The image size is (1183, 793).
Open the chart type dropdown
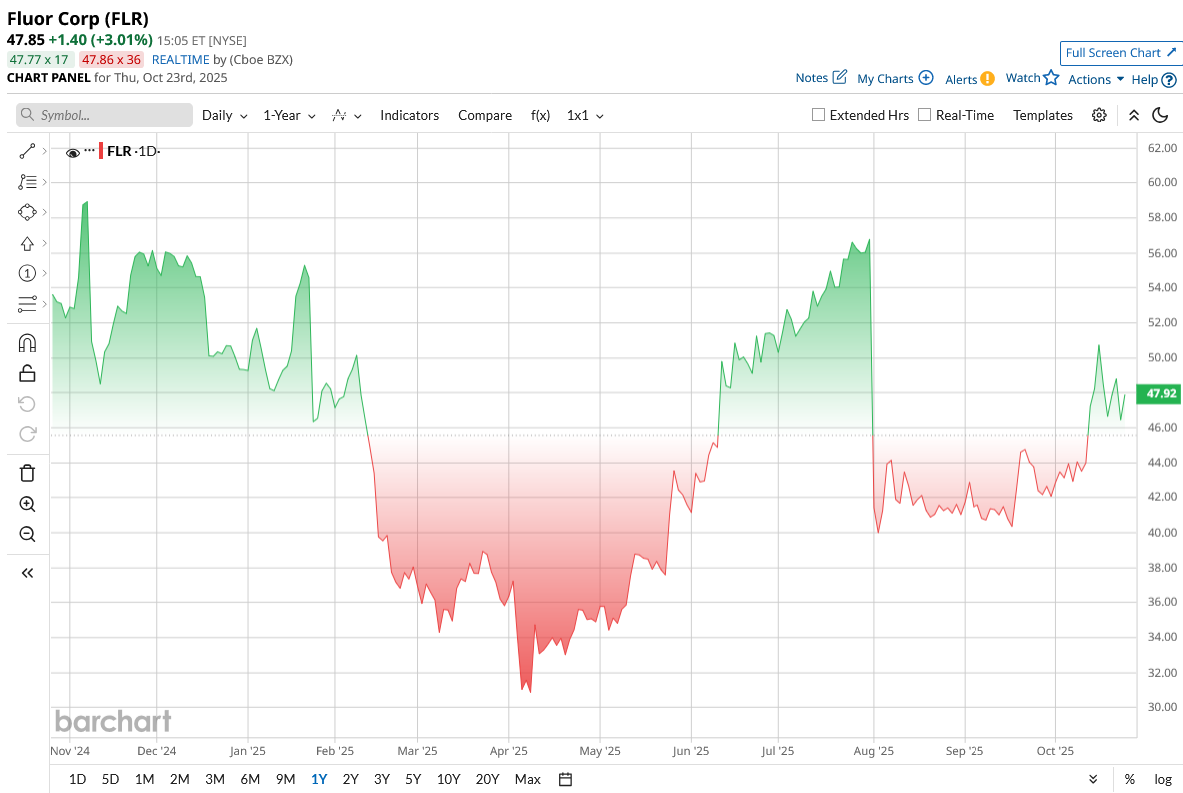point(347,115)
